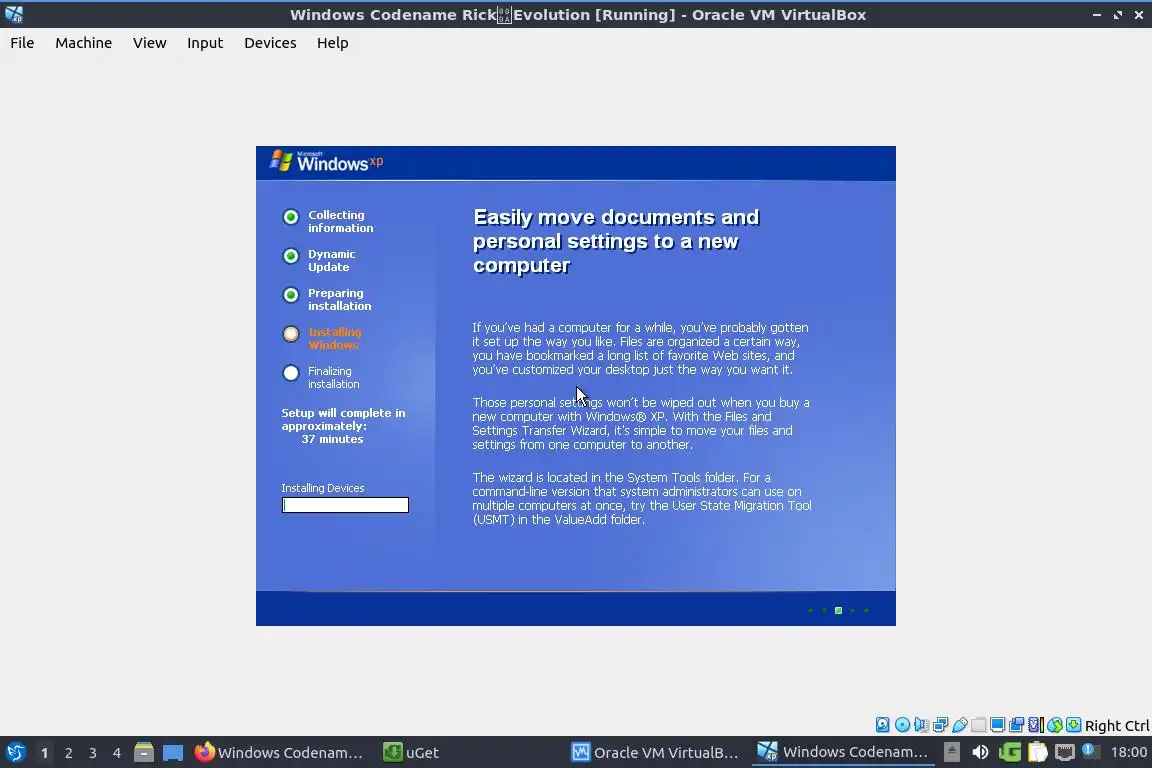Click the VirtualBox window title bar icon
The width and height of the screenshot is (1152, 768).
click(14, 14)
